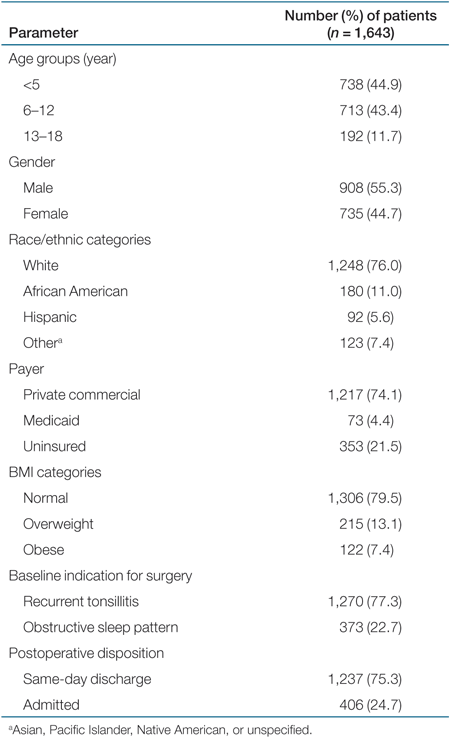
Task: Click the 13–18 age row label
Action: (x=43, y=136)
